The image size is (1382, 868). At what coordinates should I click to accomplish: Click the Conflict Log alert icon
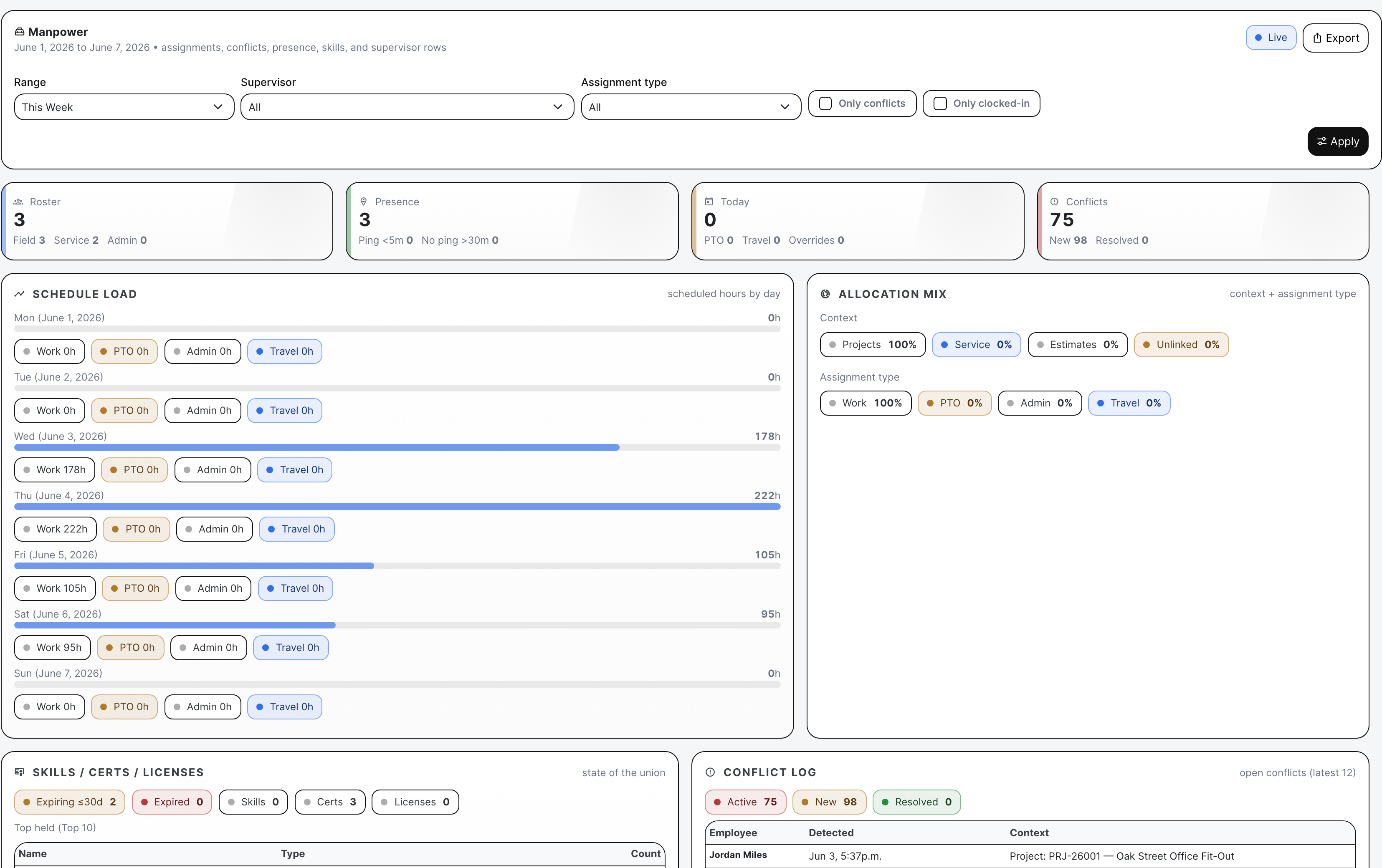pyautogui.click(x=710, y=772)
